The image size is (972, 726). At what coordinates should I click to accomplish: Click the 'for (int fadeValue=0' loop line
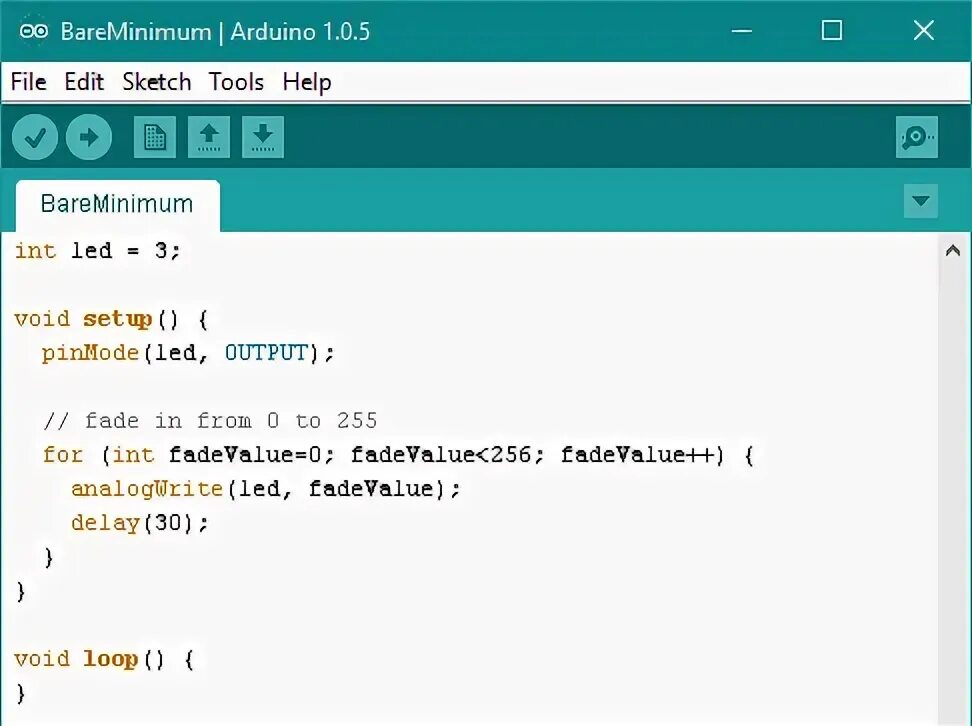398,455
